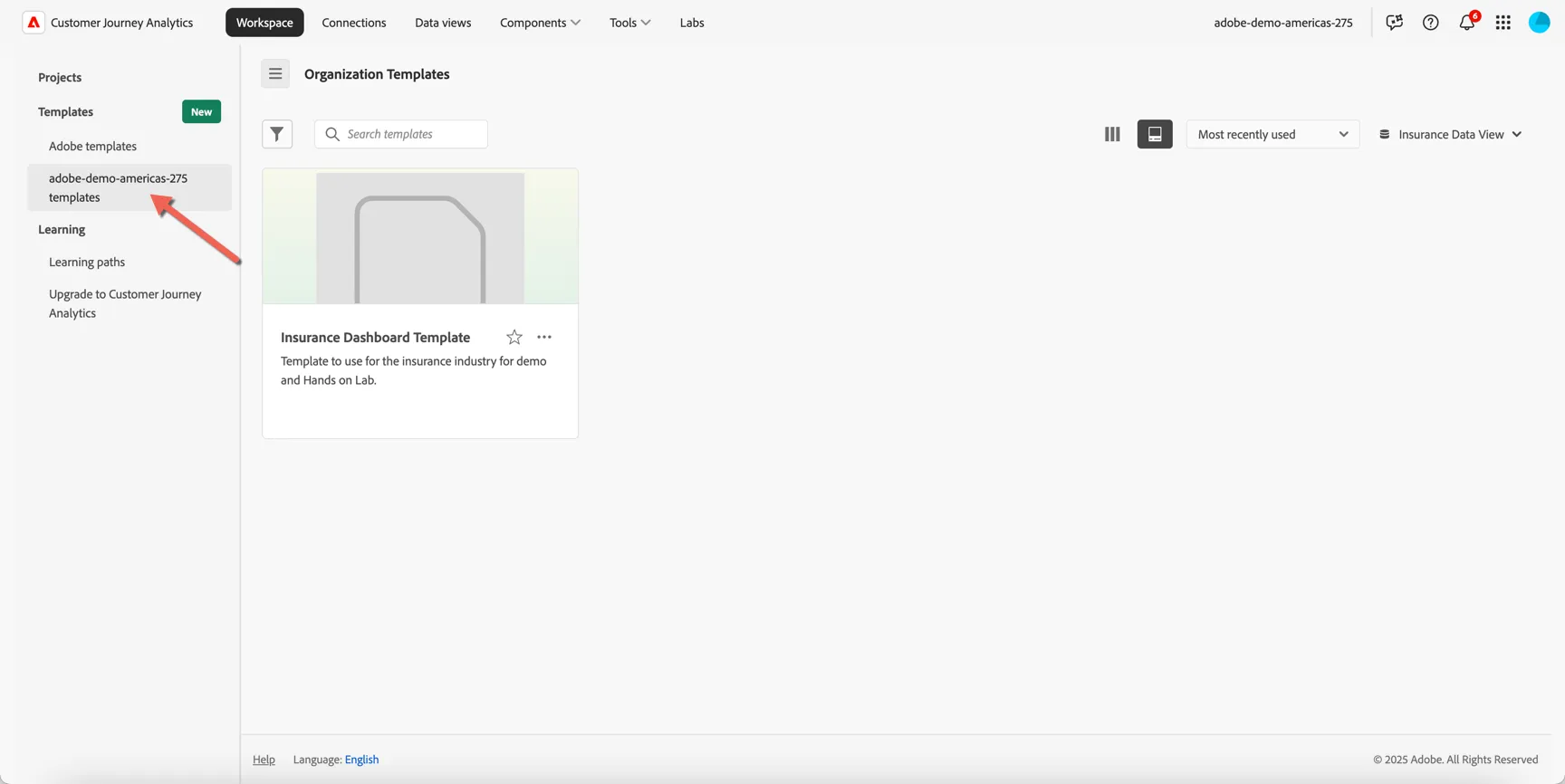The width and height of the screenshot is (1565, 784).
Task: Open the filter panel funnel icon
Action: click(277, 134)
